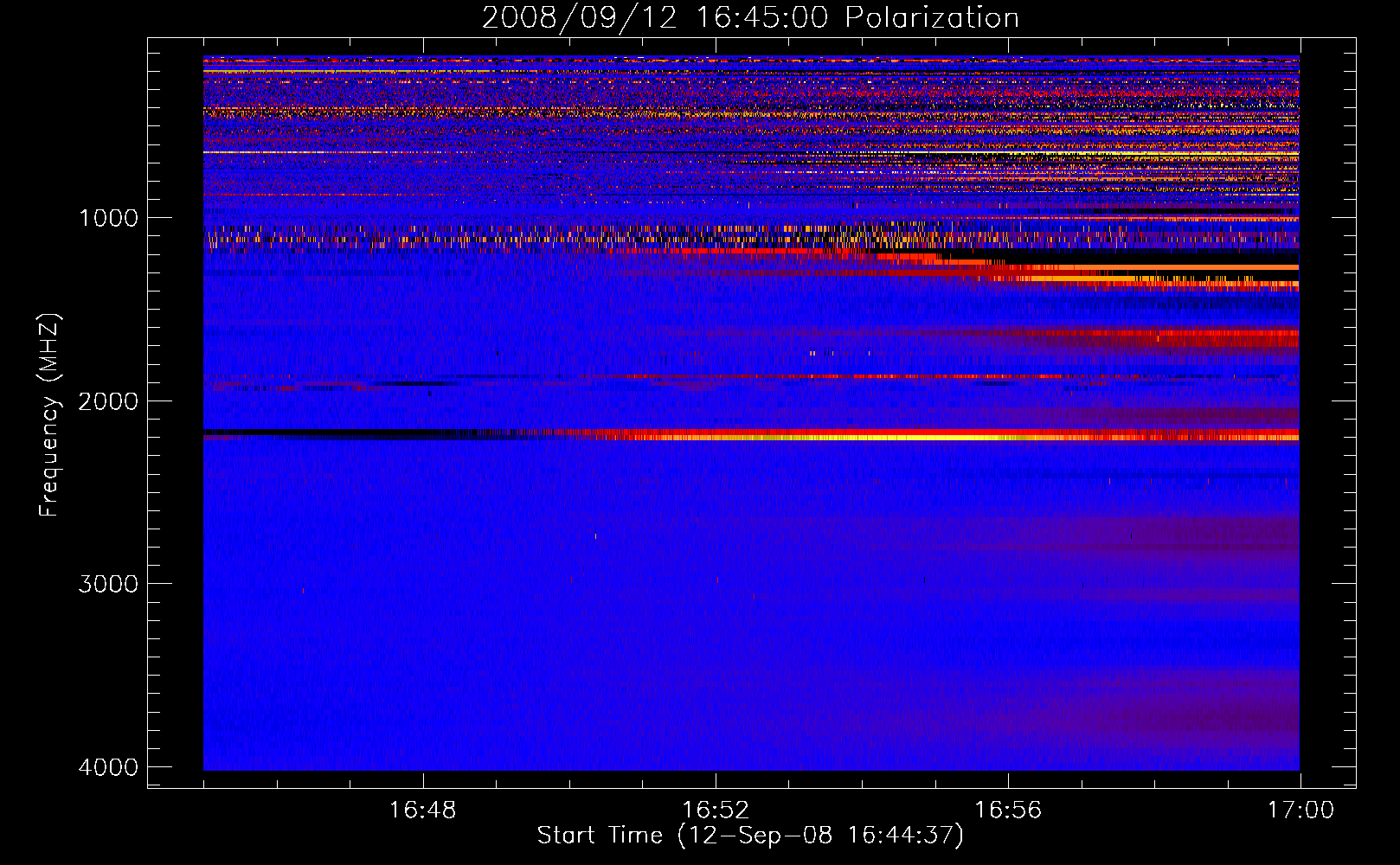Click the 3000 frequency tick label
1400x865 pixels.
pos(108,584)
